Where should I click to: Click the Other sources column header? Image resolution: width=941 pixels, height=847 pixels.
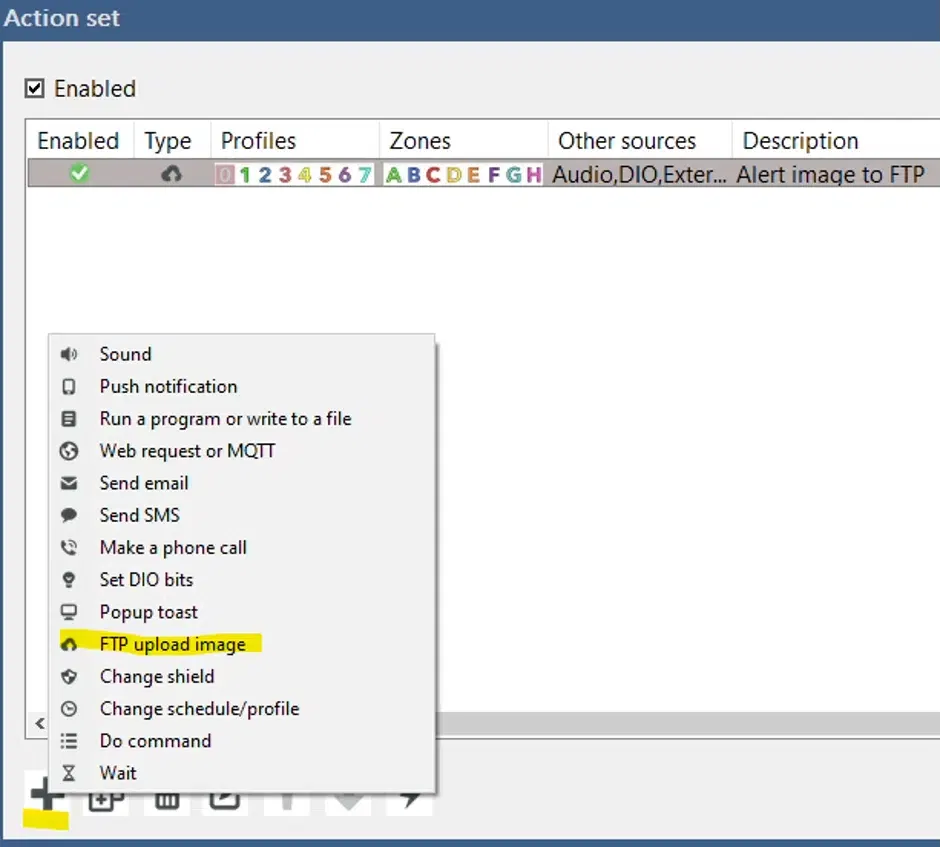(x=627, y=141)
